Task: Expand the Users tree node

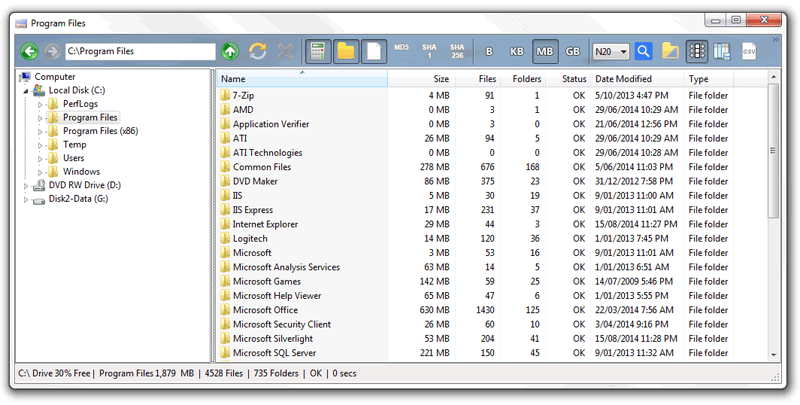Action: pyautogui.click(x=40, y=159)
